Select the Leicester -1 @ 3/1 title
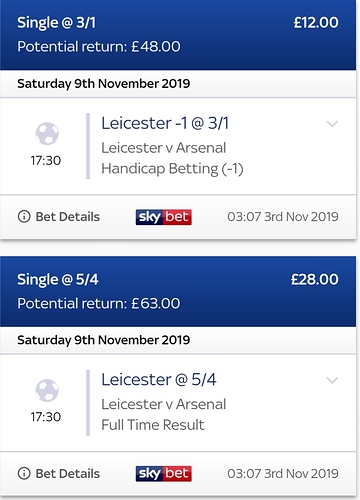The width and height of the screenshot is (360, 500). [165, 123]
